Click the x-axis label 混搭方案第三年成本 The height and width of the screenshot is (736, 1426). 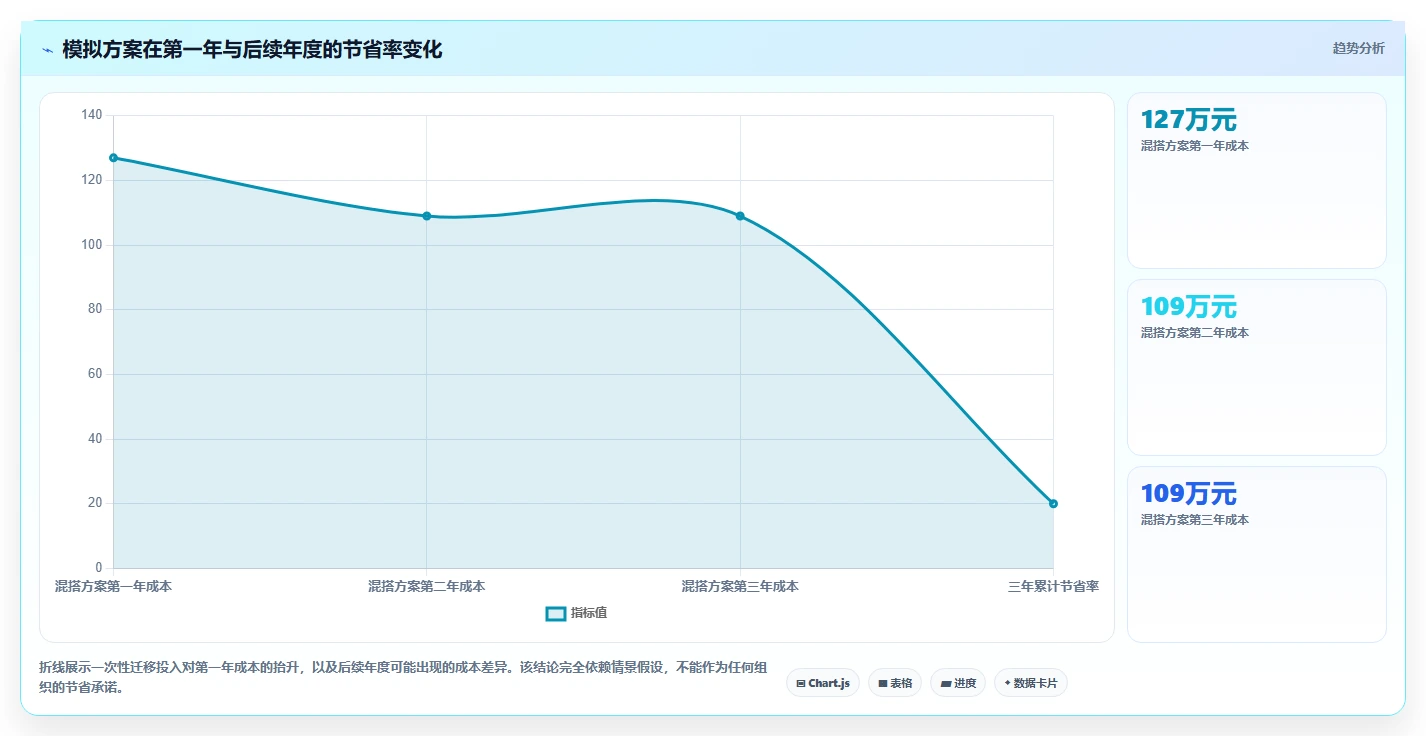(x=740, y=586)
